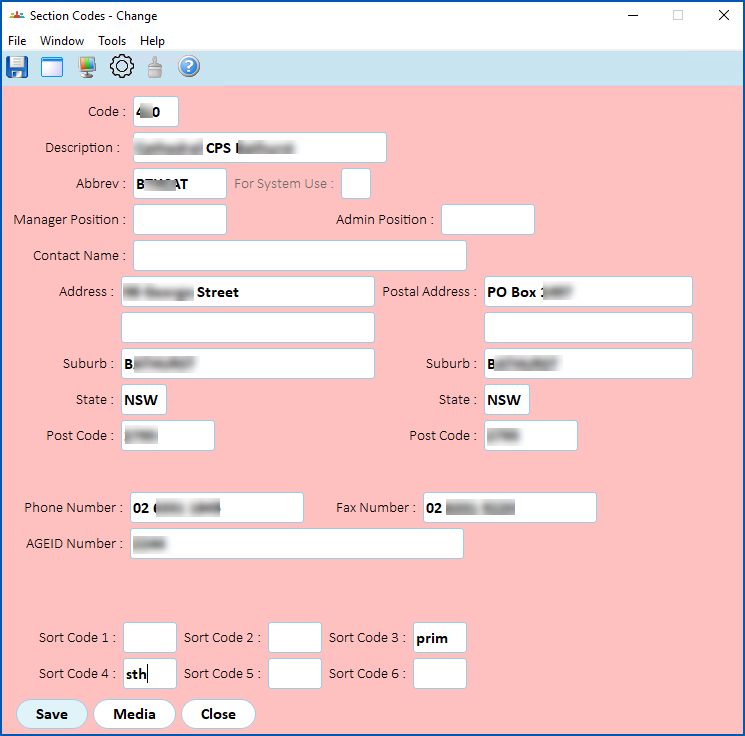Click the colorful monitor icon in toolbar
This screenshot has width=745, height=736.
tap(87, 67)
